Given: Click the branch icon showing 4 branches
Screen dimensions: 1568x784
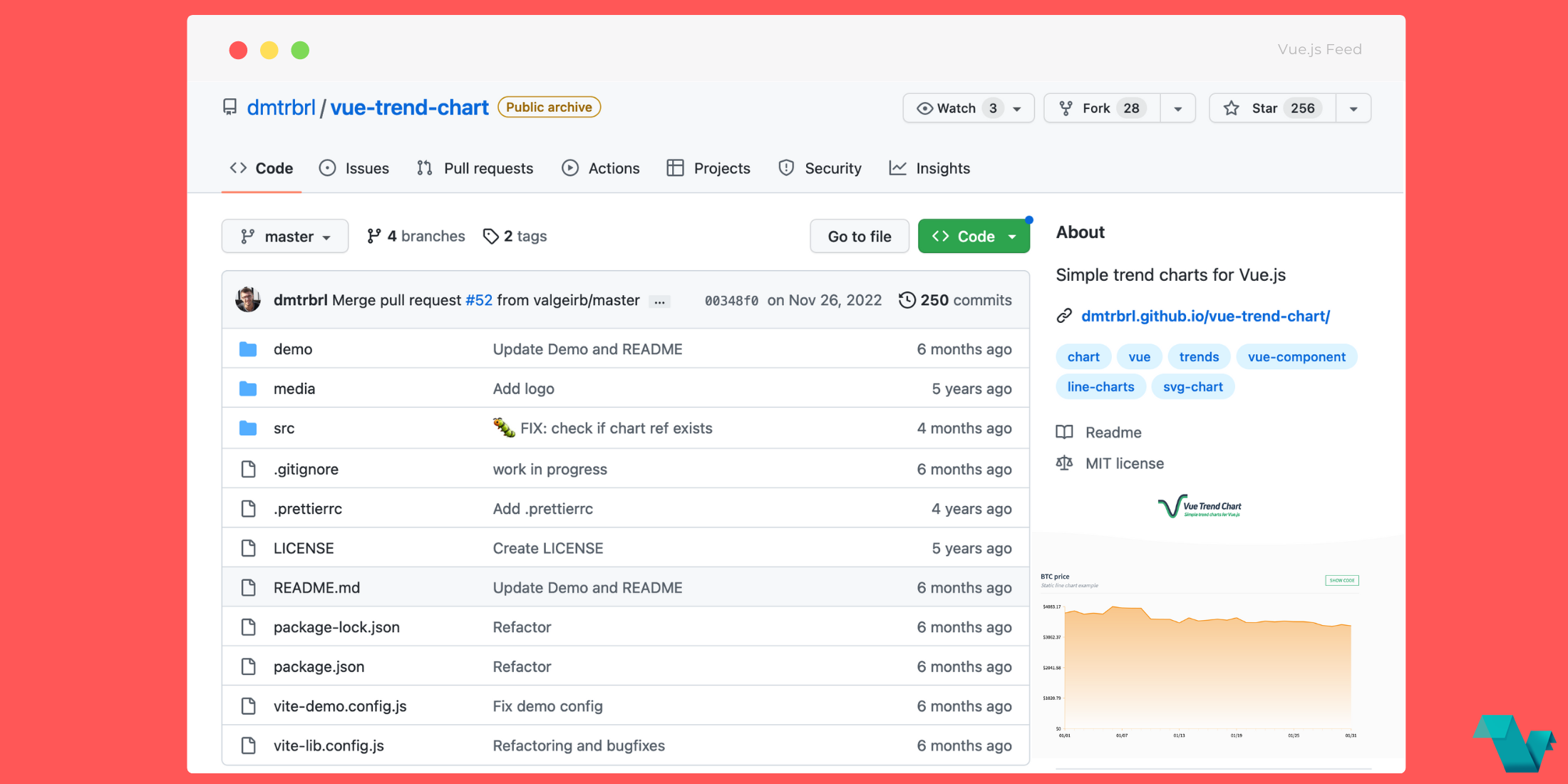Looking at the screenshot, I should pos(374,236).
